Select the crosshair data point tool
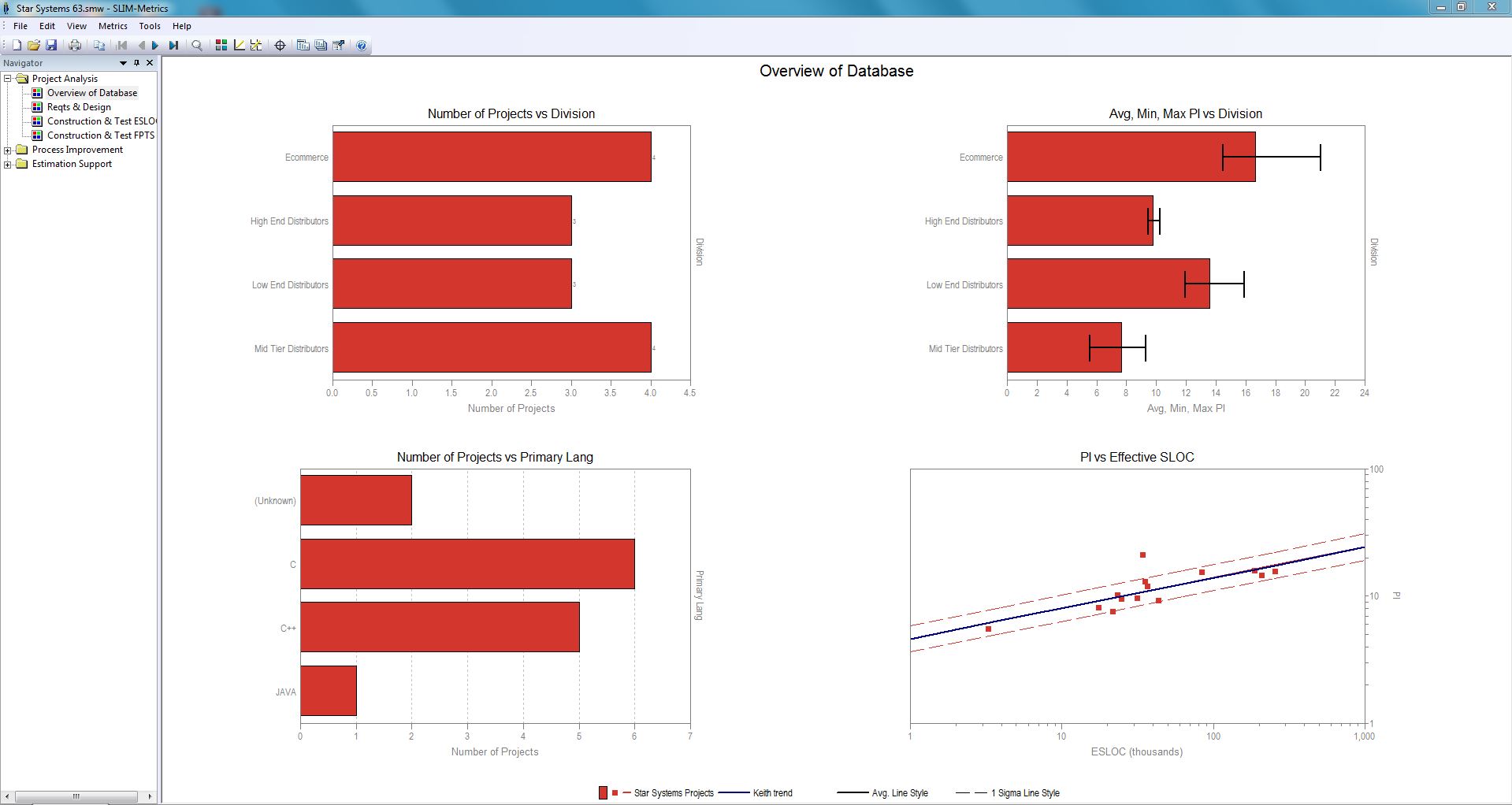Screen dimensions: 1512x805 point(280,45)
